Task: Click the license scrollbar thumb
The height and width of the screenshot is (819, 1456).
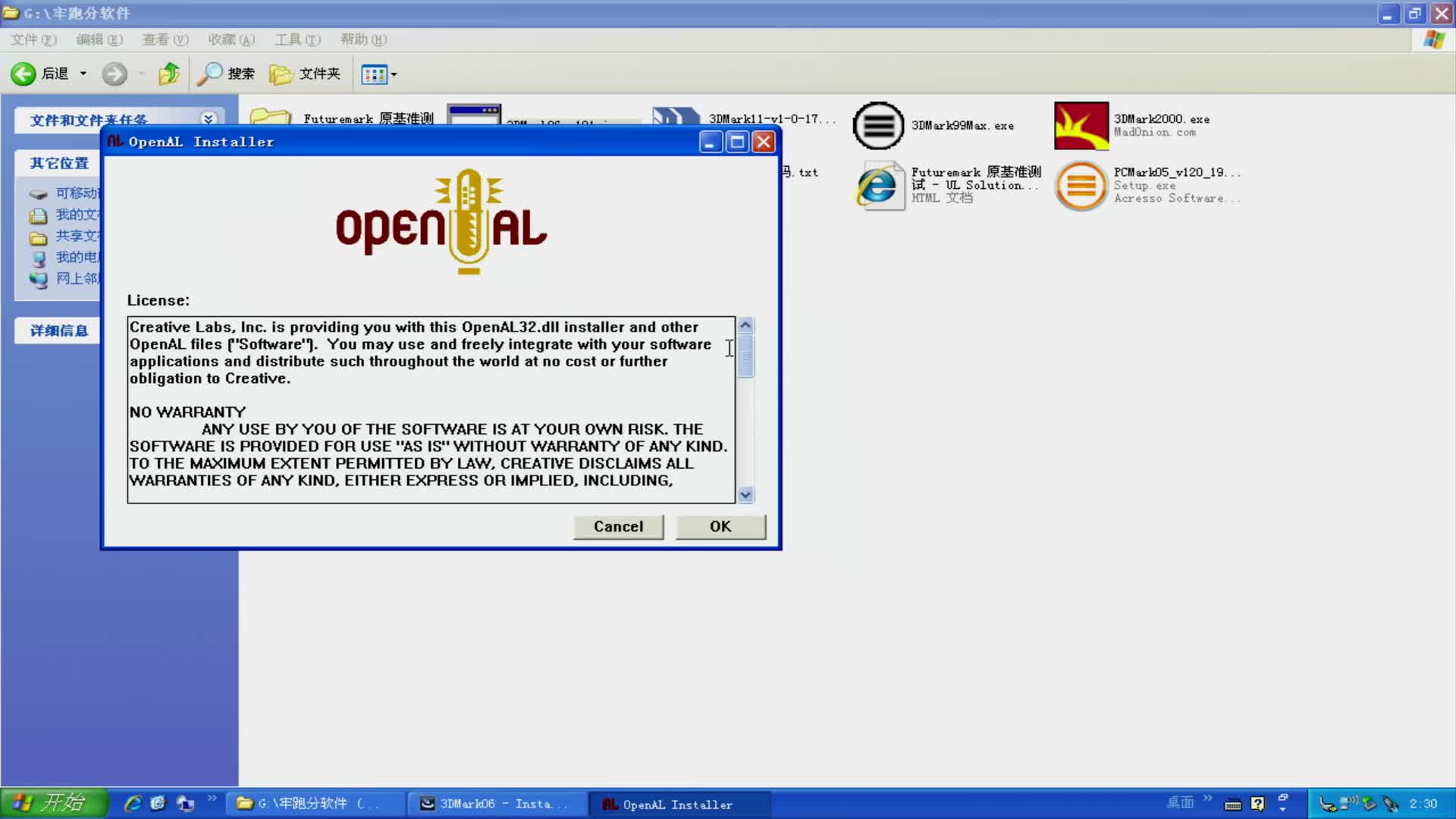Action: [745, 355]
